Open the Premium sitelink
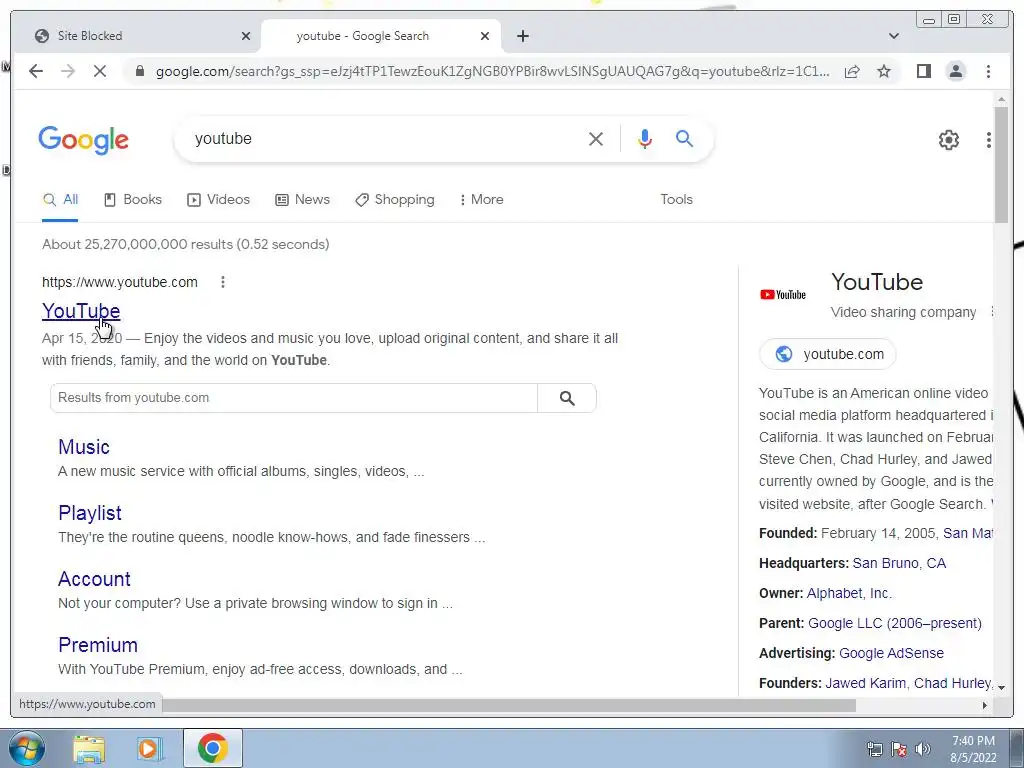 (98, 645)
